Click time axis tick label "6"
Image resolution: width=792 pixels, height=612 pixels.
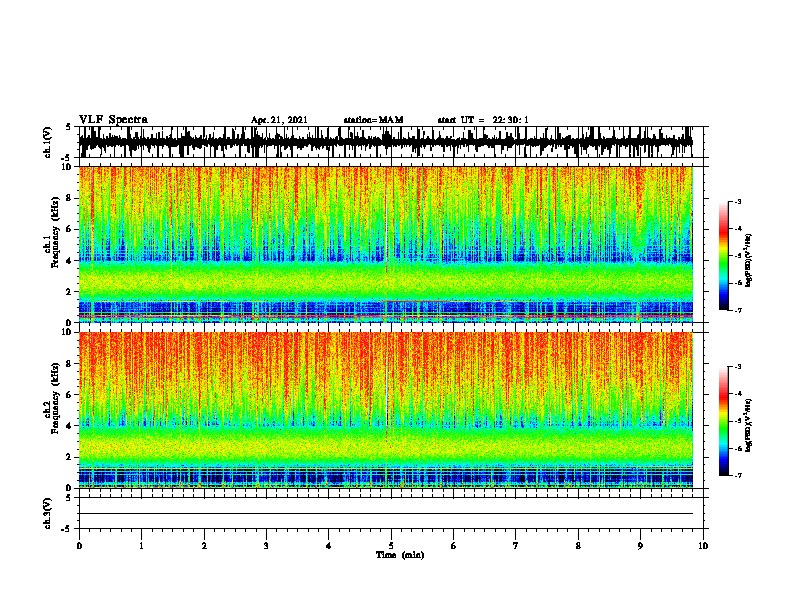tap(454, 546)
